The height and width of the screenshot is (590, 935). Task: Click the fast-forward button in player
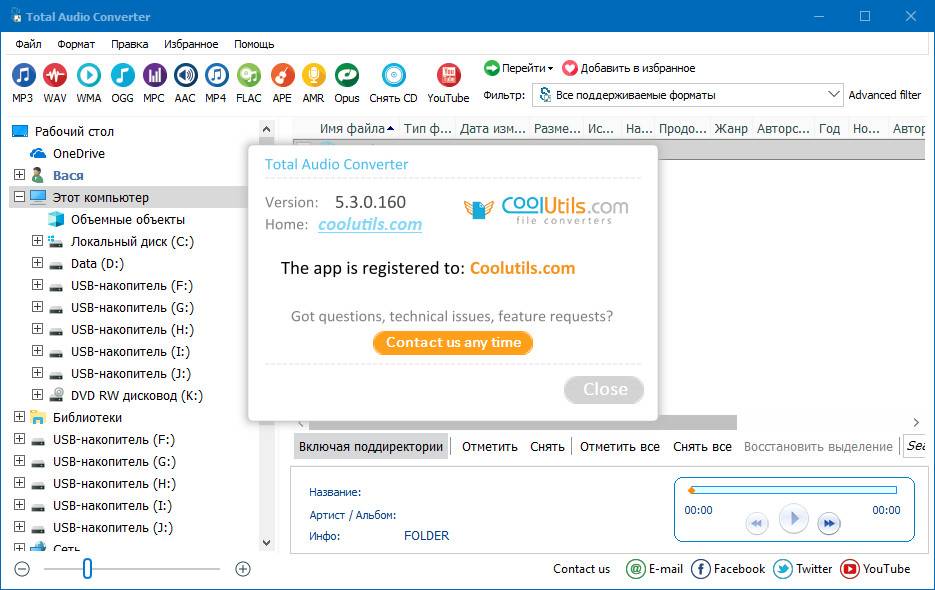tap(829, 523)
